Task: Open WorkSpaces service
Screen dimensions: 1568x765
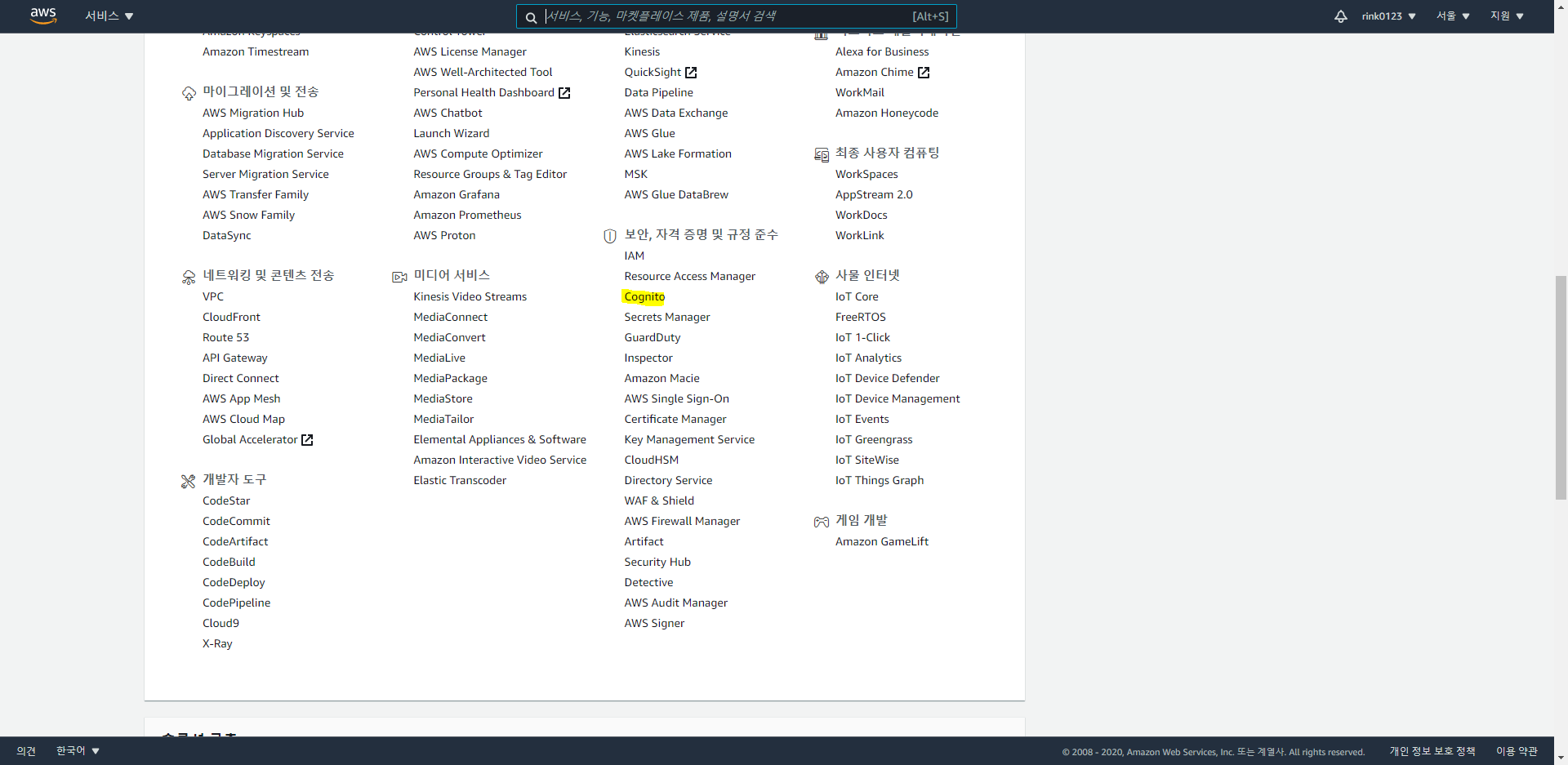Action: [866, 175]
